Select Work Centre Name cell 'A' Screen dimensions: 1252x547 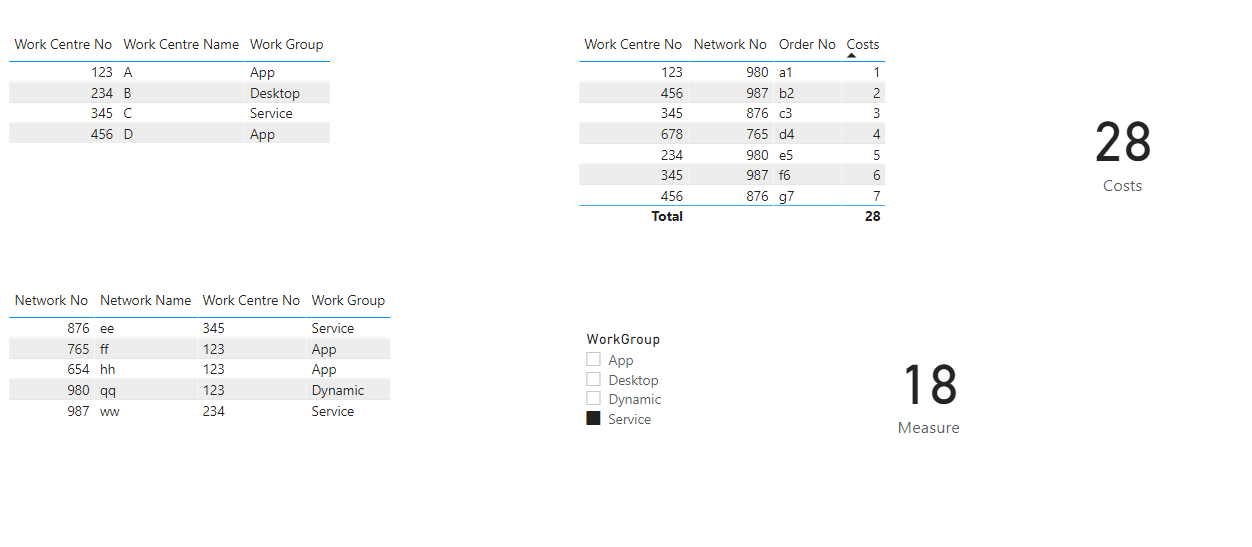pyautogui.click(x=128, y=72)
